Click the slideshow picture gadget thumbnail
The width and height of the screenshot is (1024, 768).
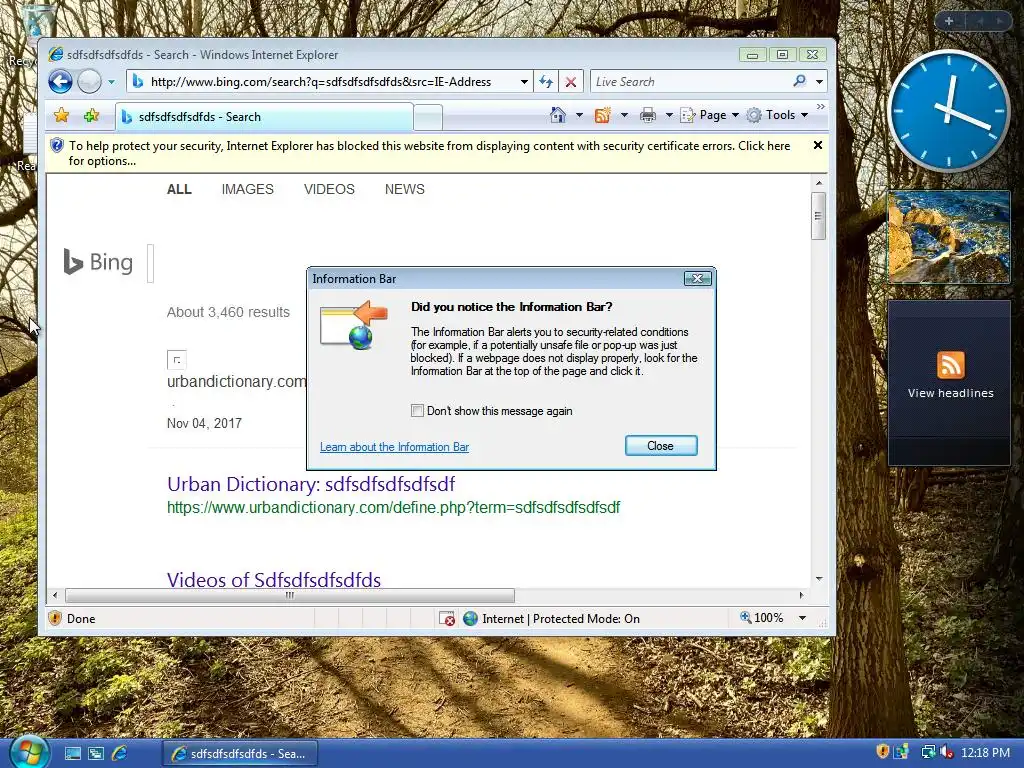coord(949,237)
